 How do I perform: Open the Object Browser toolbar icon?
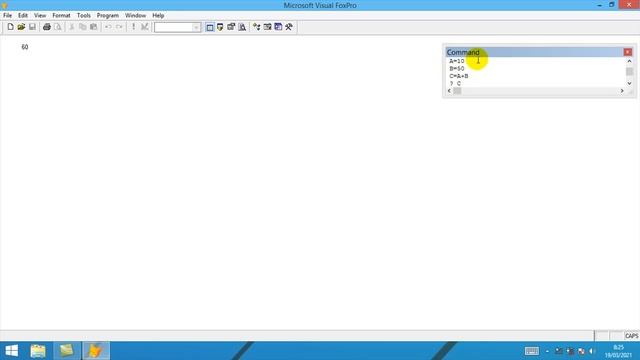(267, 27)
